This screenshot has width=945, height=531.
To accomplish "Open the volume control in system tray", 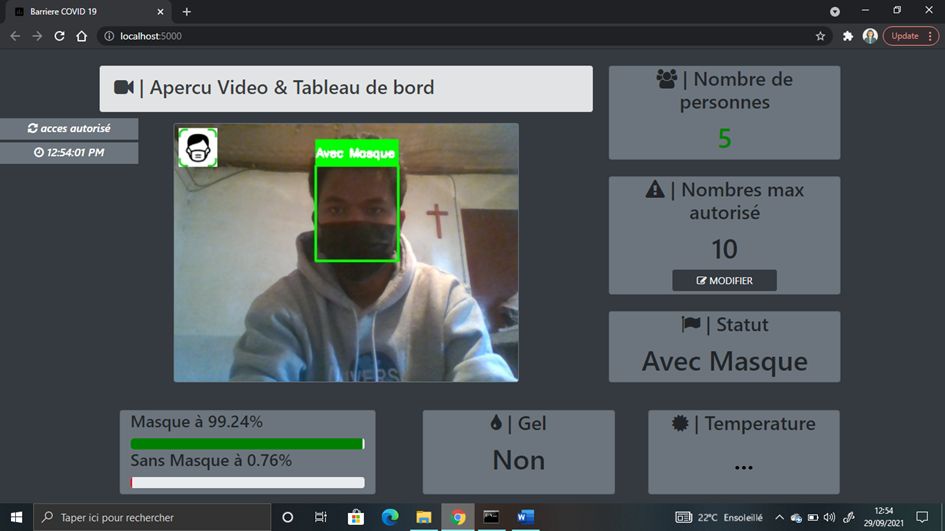I will click(829, 517).
